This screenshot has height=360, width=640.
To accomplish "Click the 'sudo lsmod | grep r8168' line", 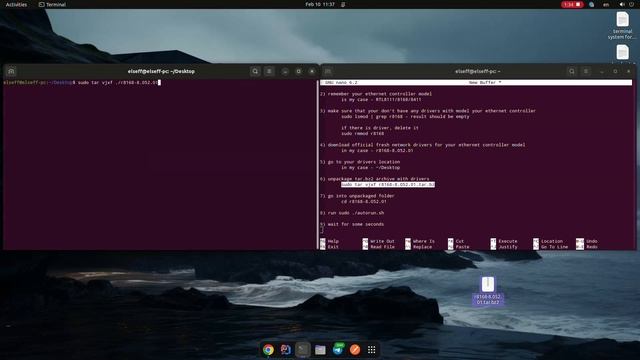I will (x=405, y=116).
